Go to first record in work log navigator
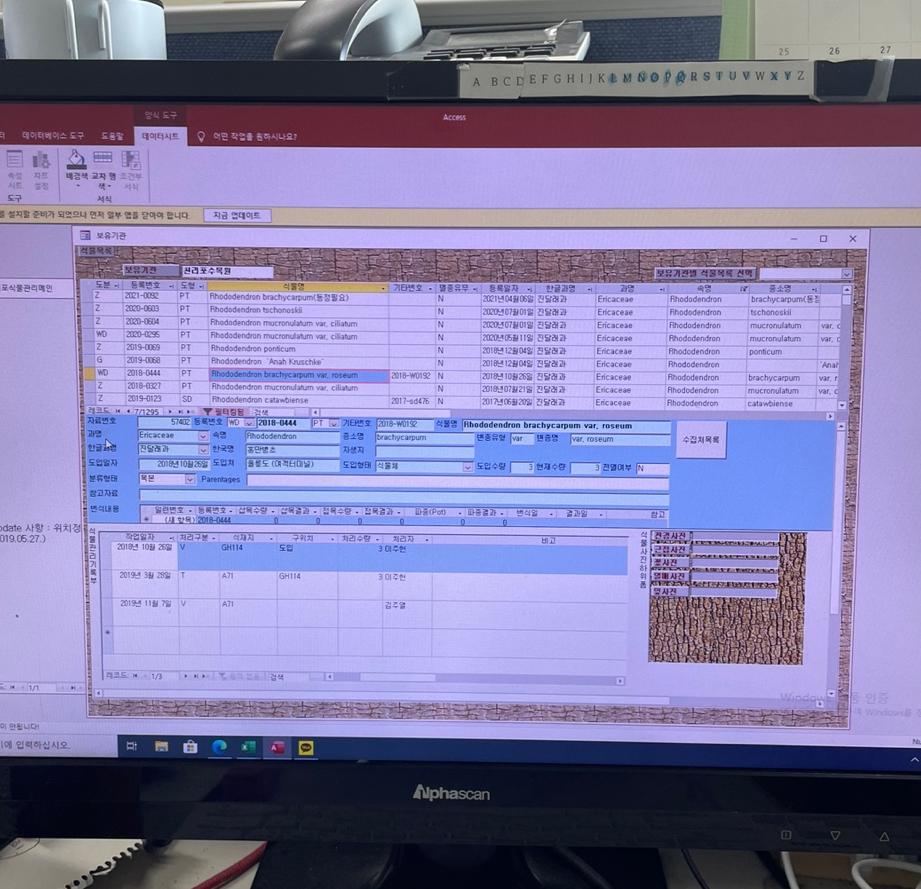The image size is (921, 889). 135,676
